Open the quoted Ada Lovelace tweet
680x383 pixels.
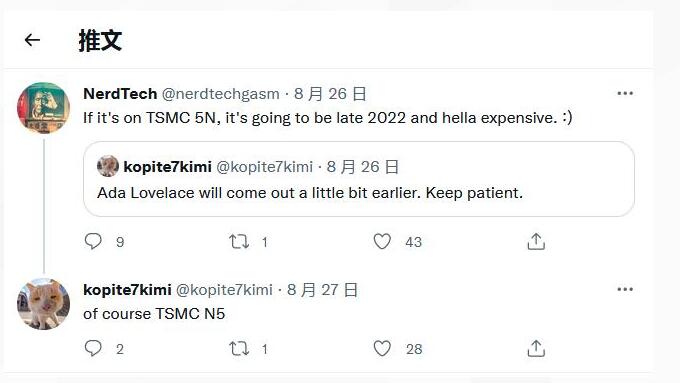(x=359, y=179)
